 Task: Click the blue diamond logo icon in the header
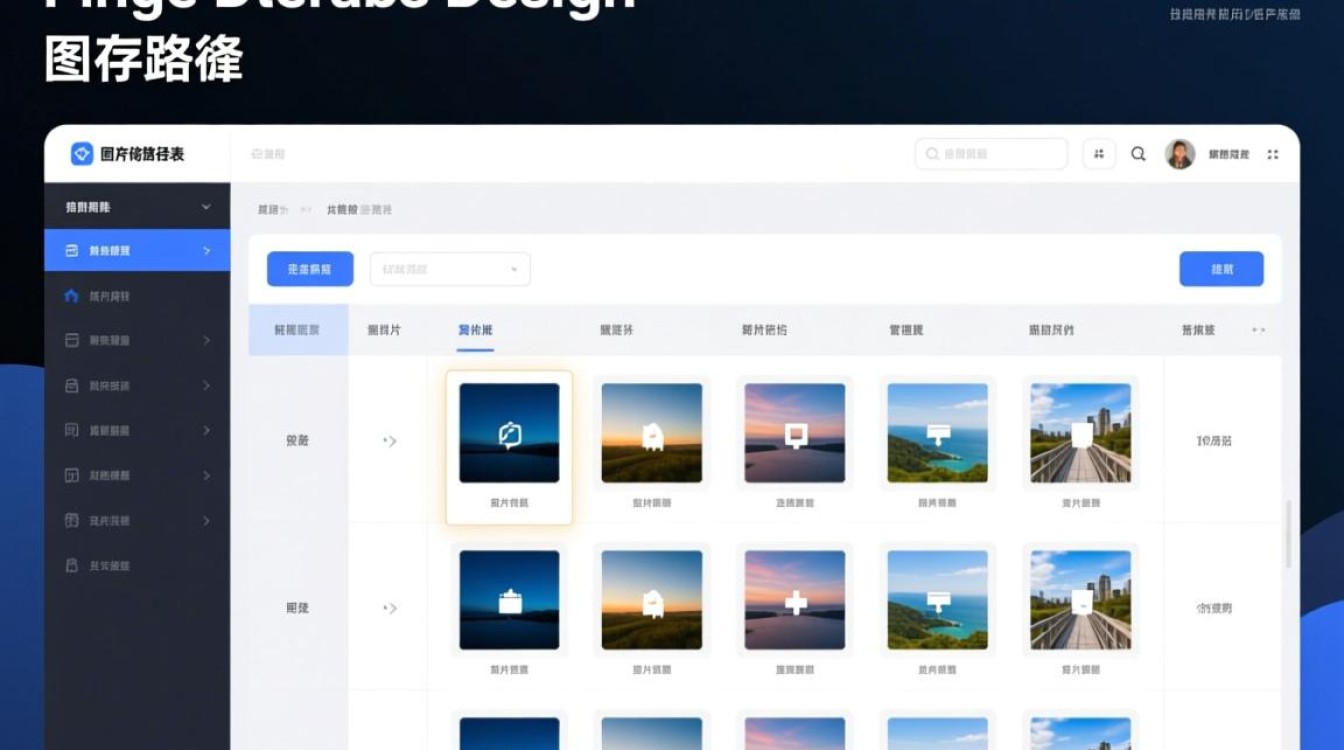tap(82, 154)
